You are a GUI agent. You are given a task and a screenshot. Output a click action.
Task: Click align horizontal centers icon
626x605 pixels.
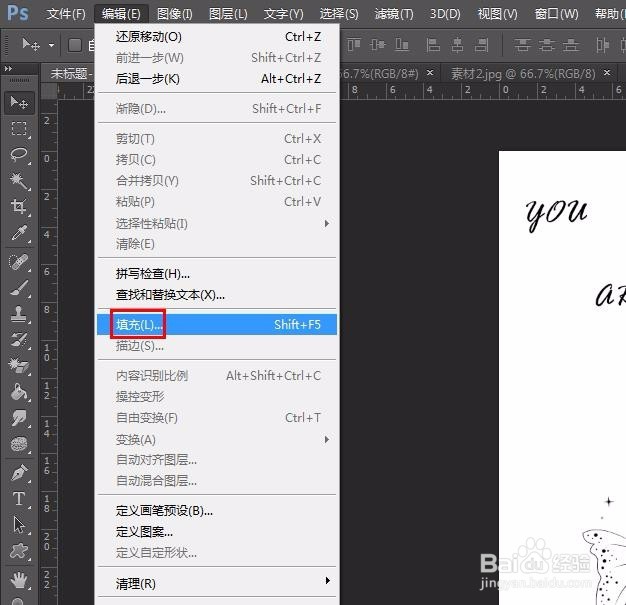457,45
